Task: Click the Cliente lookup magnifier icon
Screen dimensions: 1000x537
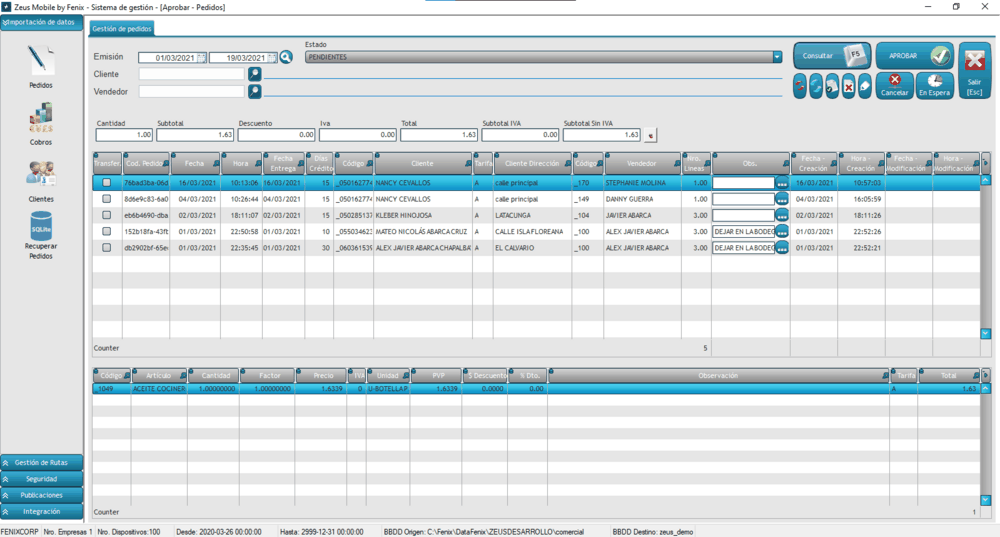Action: [x=254, y=74]
